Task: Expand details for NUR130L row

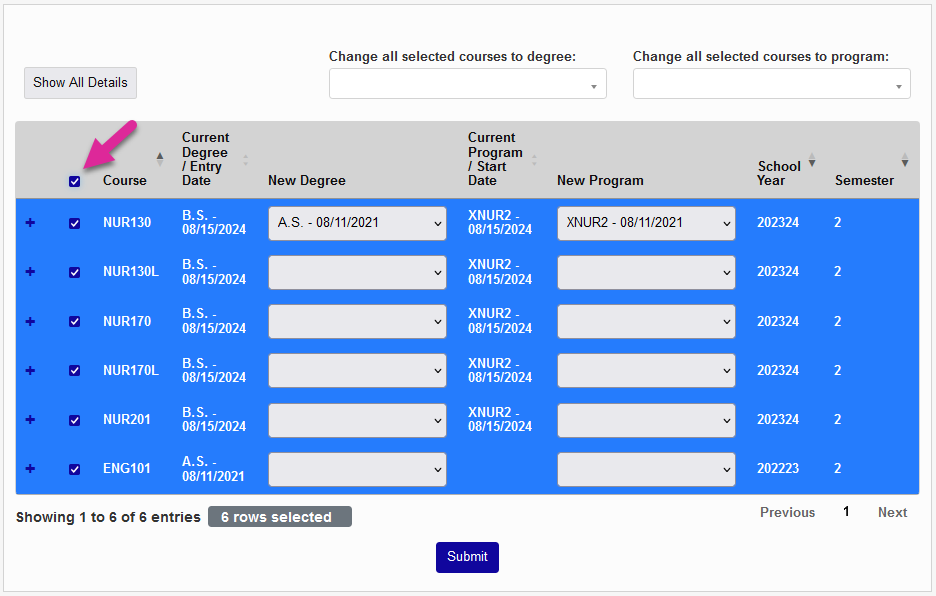Action: 29,272
